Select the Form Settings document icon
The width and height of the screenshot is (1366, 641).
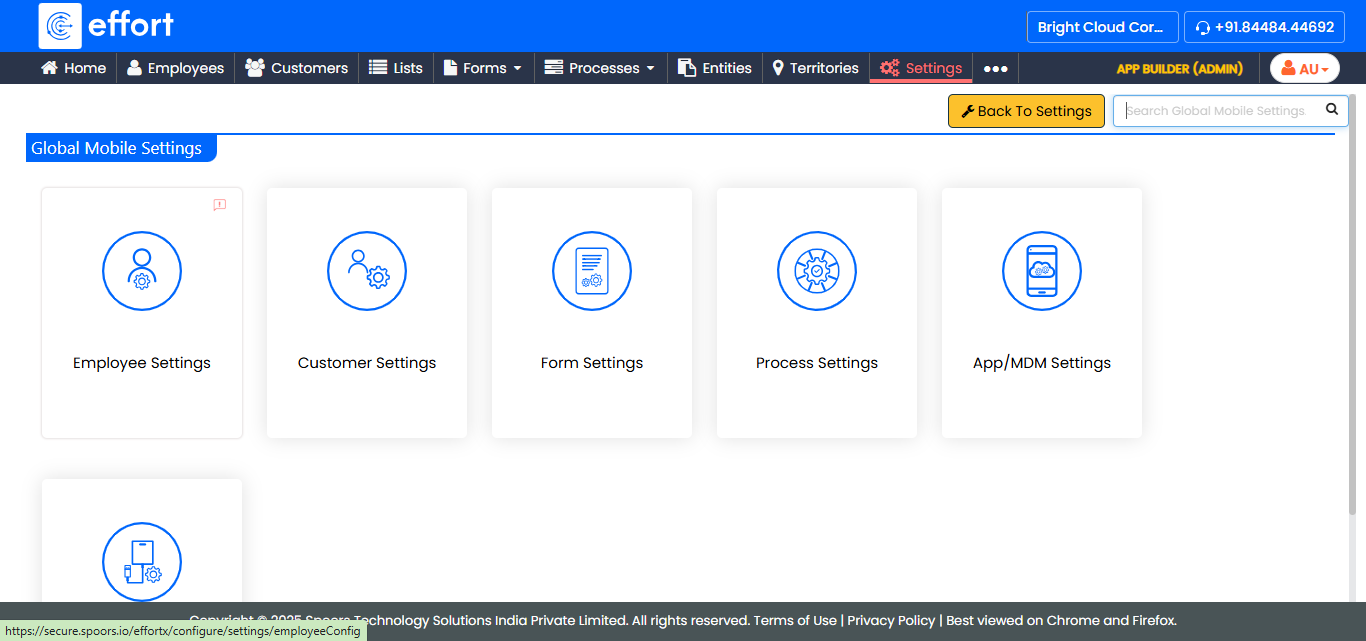coord(592,271)
